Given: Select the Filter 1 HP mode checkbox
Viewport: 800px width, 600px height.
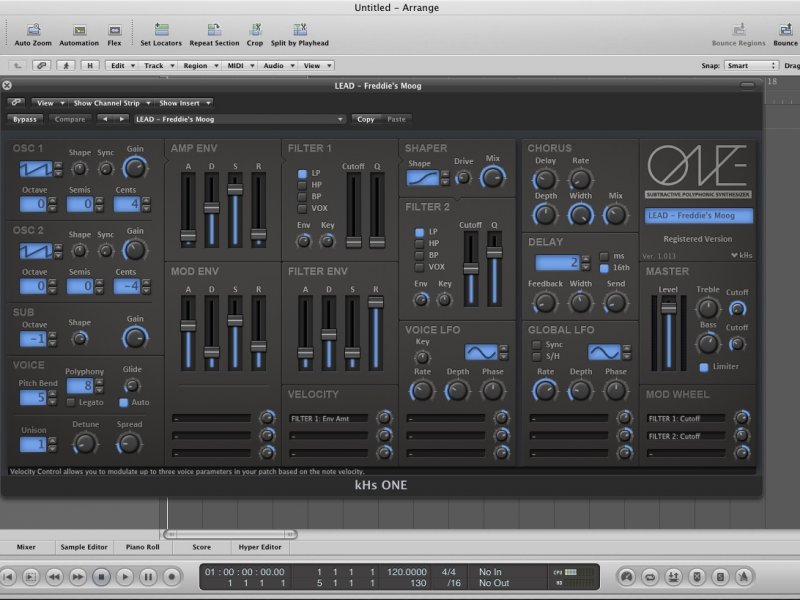Looking at the screenshot, I should click(302, 185).
